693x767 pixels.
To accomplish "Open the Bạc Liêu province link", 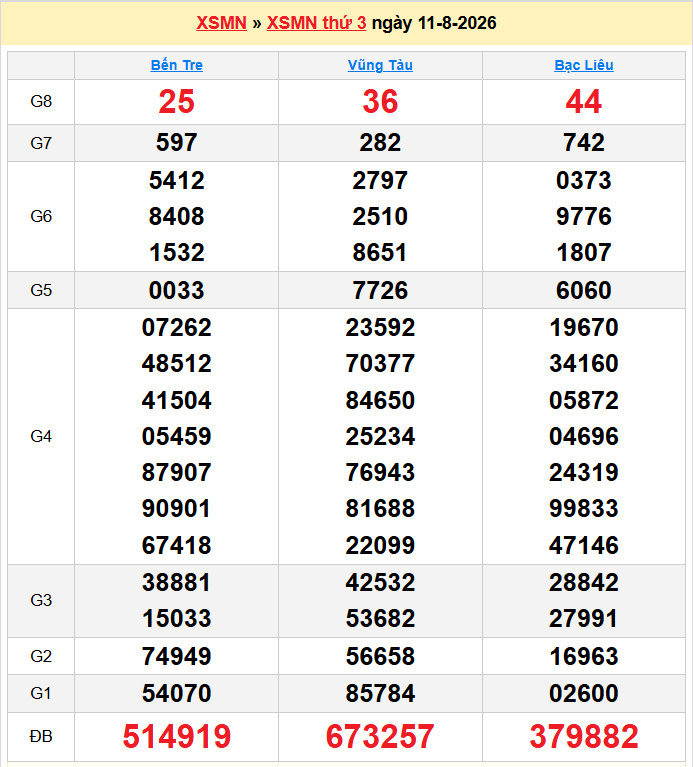I will pos(583,65).
